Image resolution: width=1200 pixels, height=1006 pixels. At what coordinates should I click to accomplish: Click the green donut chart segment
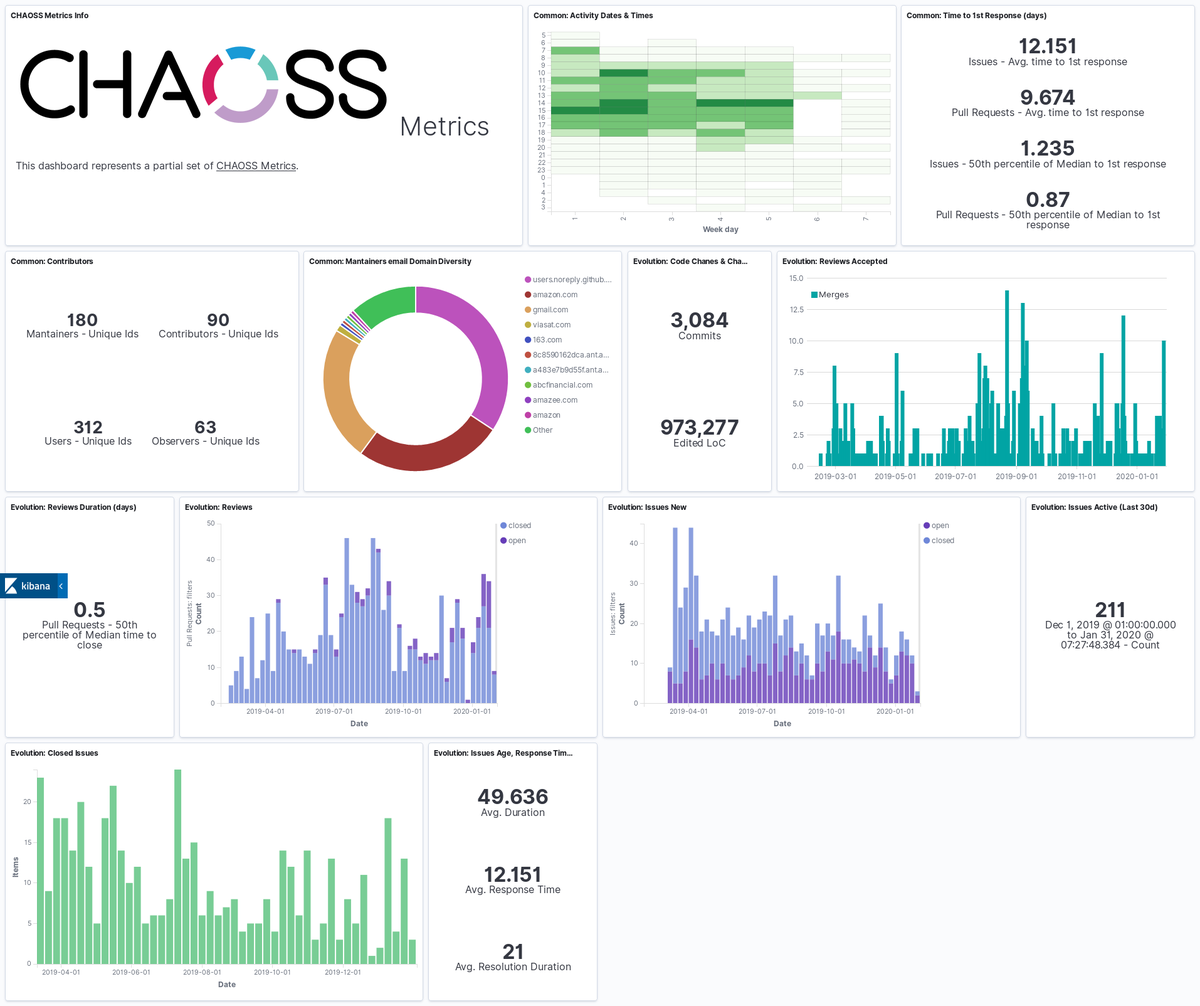[x=384, y=302]
